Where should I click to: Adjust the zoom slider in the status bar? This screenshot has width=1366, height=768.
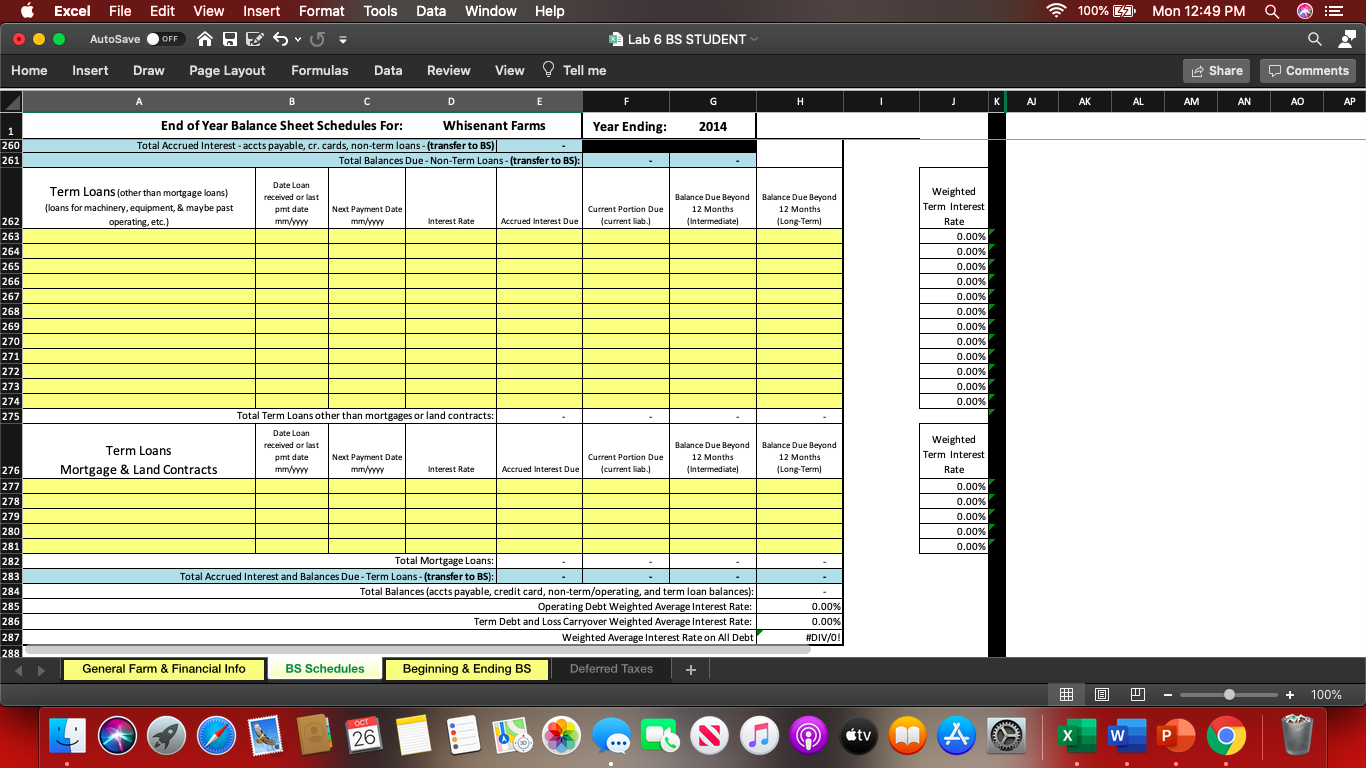pos(1228,694)
